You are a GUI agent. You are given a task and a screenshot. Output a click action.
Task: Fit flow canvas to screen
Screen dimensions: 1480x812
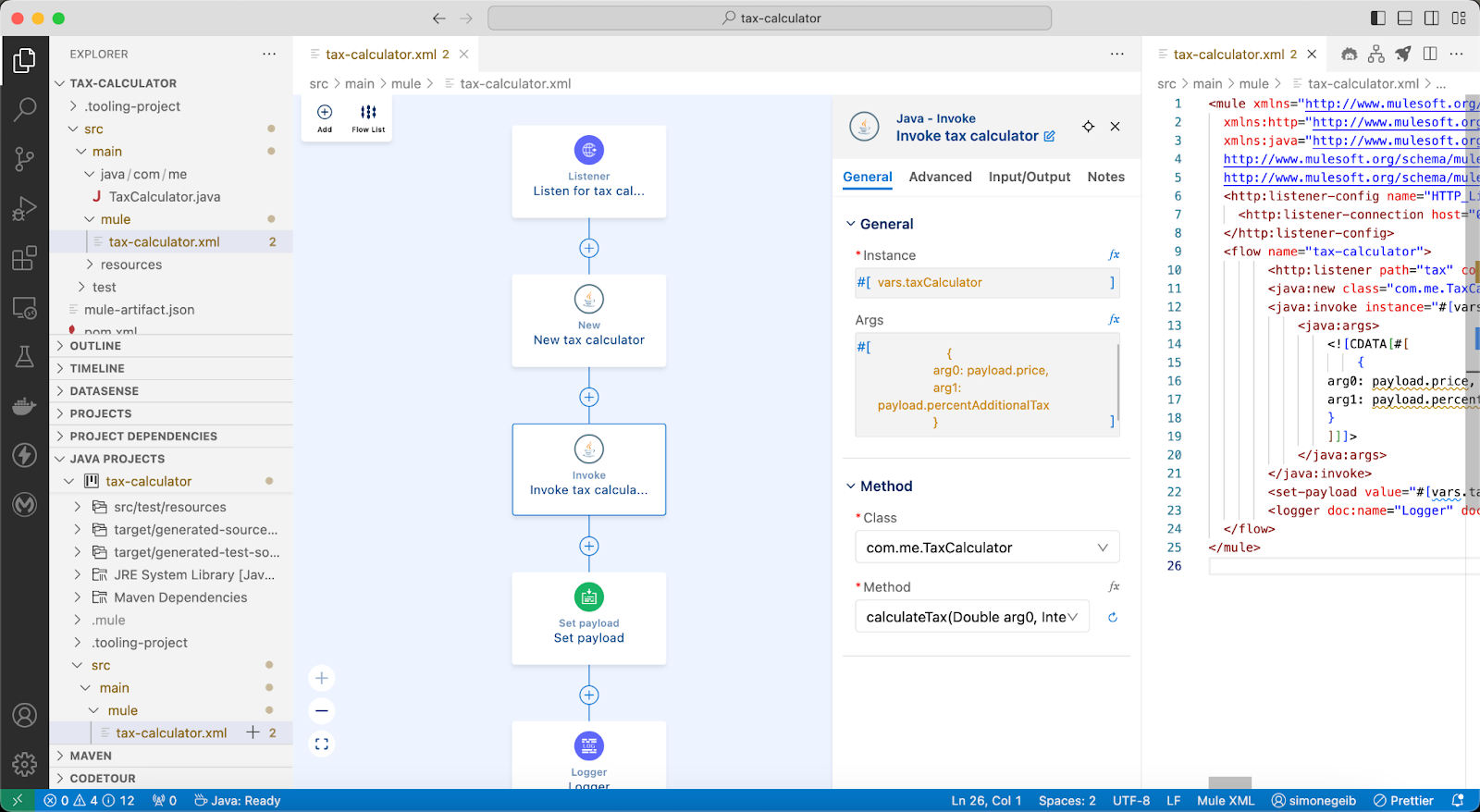(x=322, y=744)
